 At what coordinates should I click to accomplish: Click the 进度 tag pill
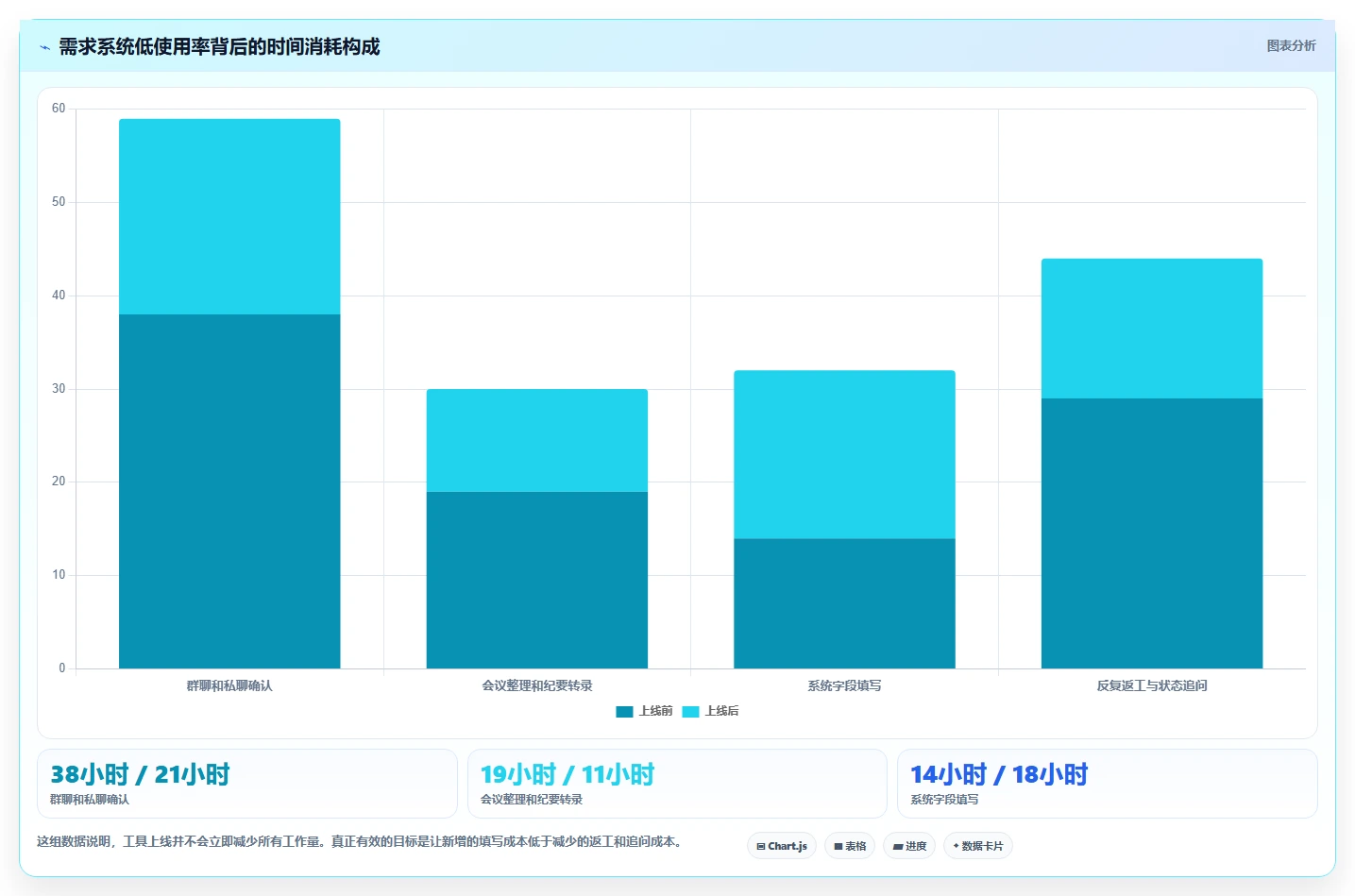click(909, 846)
